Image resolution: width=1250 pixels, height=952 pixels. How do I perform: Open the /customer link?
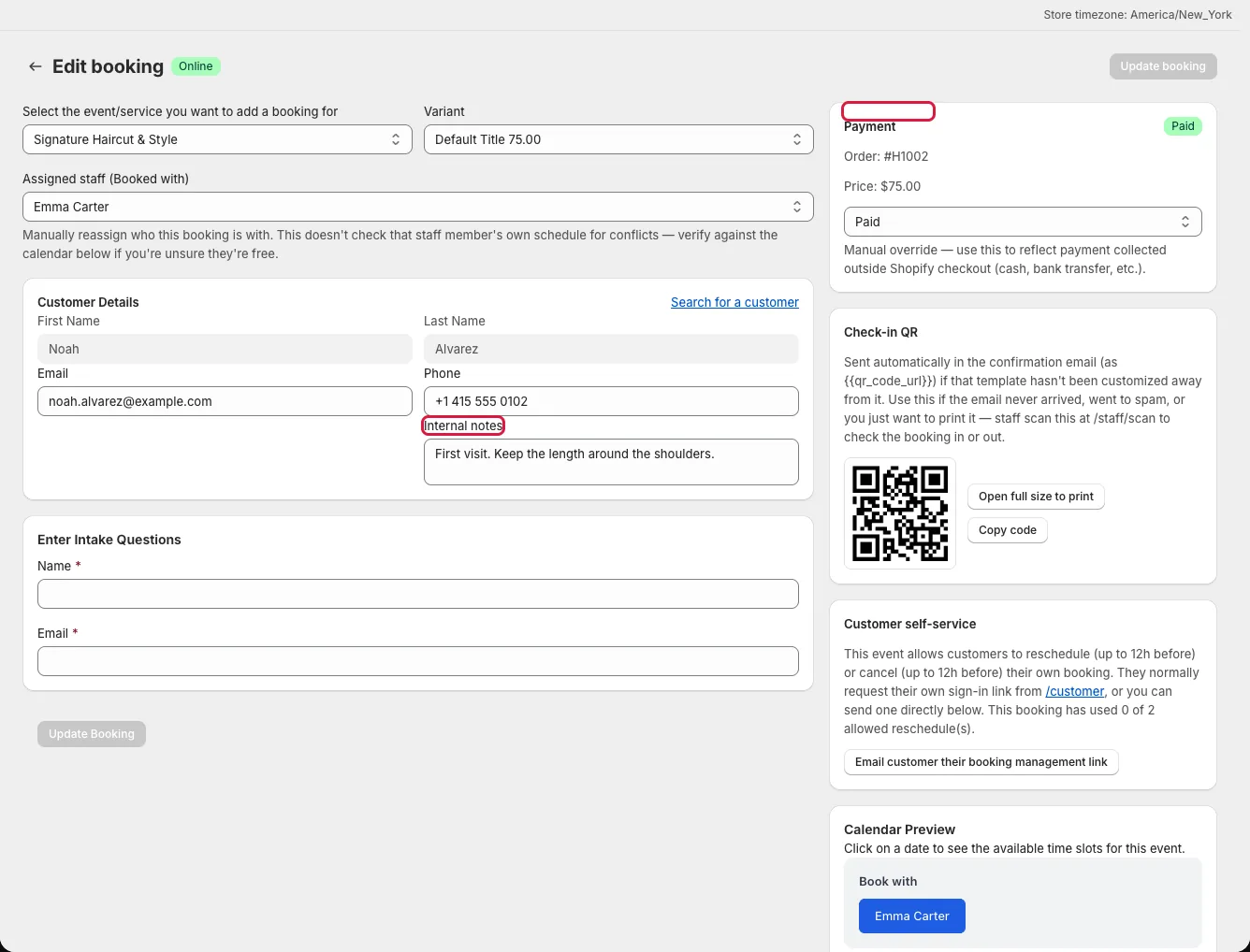coord(1075,691)
